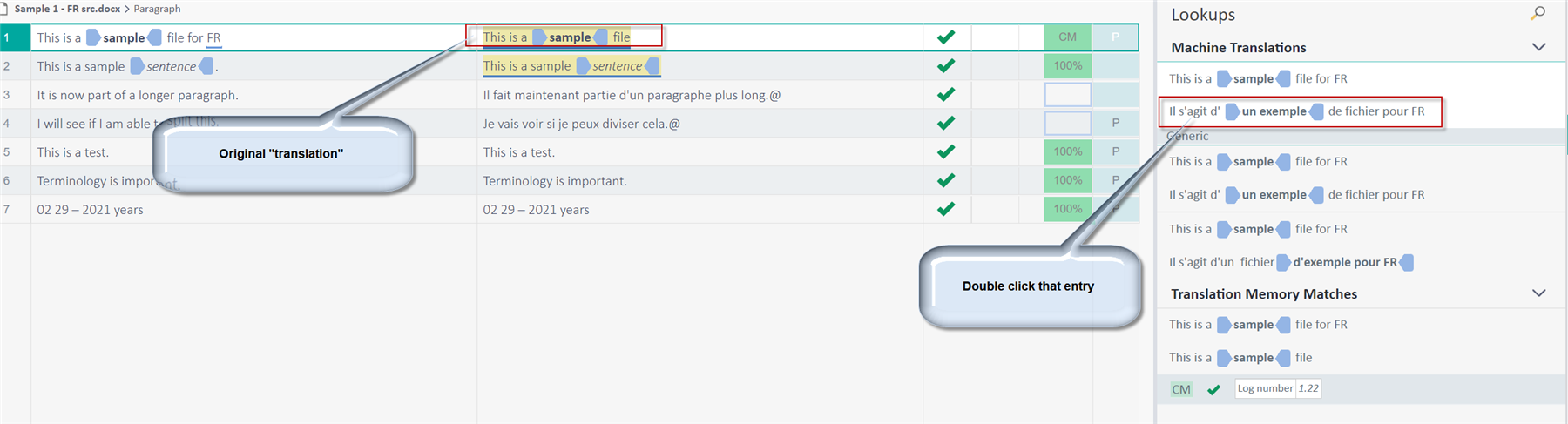Click the CM badge in Translation Memory match details
Viewport: 1568px width, 424px height.
pos(1181,389)
